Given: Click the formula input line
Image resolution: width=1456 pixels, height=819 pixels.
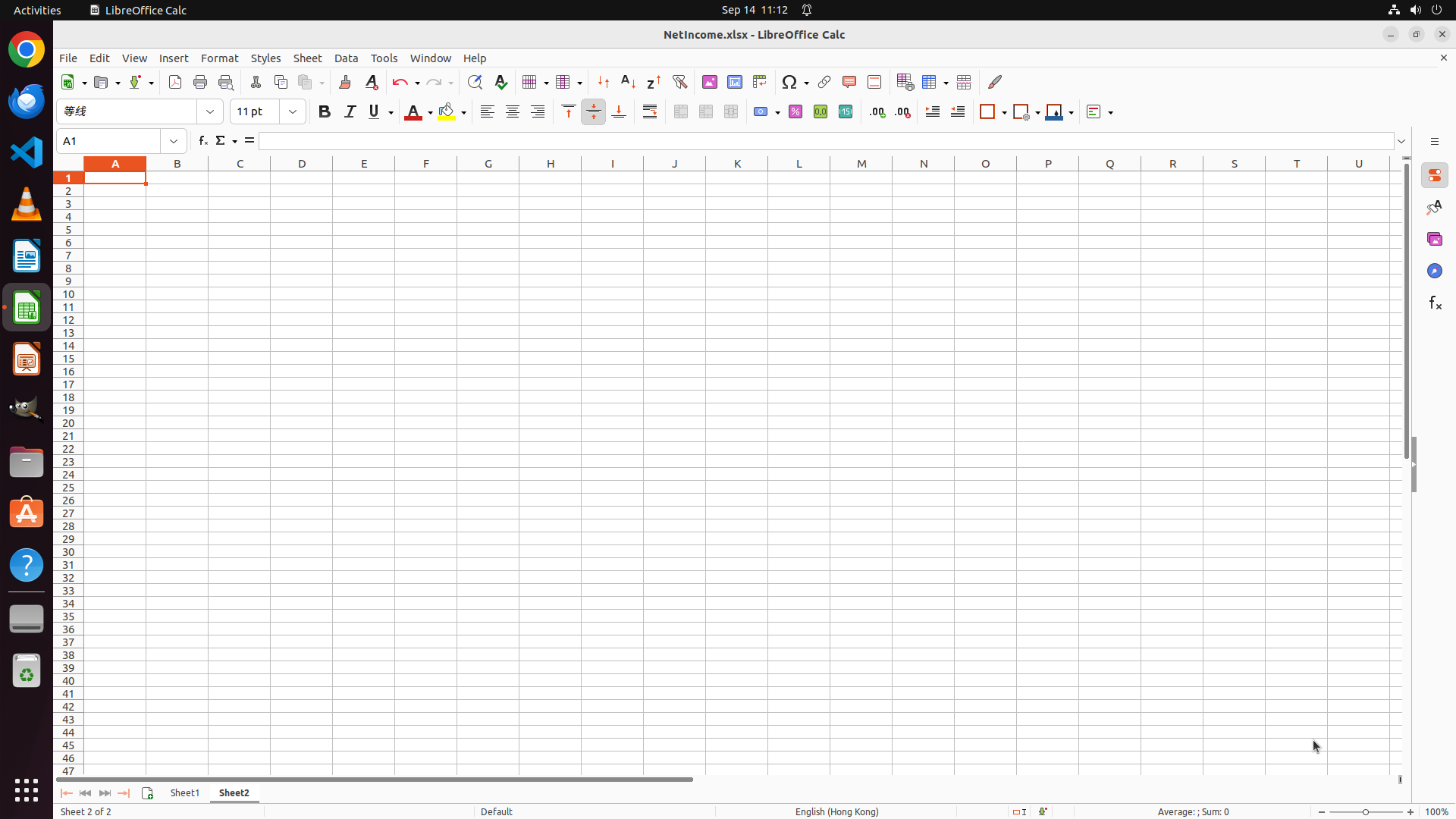Looking at the screenshot, I should pyautogui.click(x=825, y=141).
